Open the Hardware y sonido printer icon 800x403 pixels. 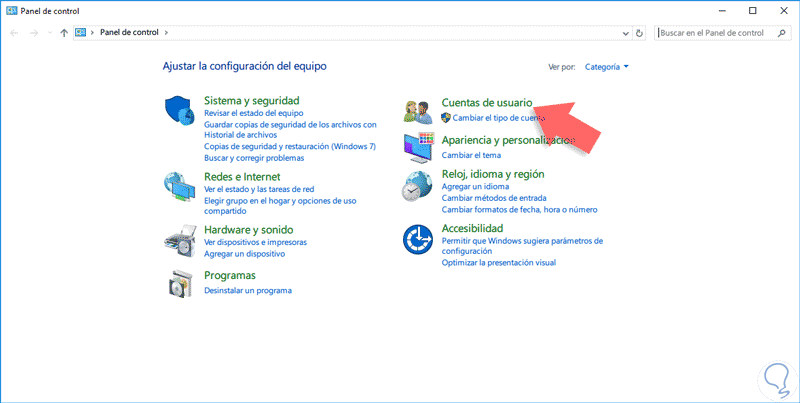pos(180,242)
